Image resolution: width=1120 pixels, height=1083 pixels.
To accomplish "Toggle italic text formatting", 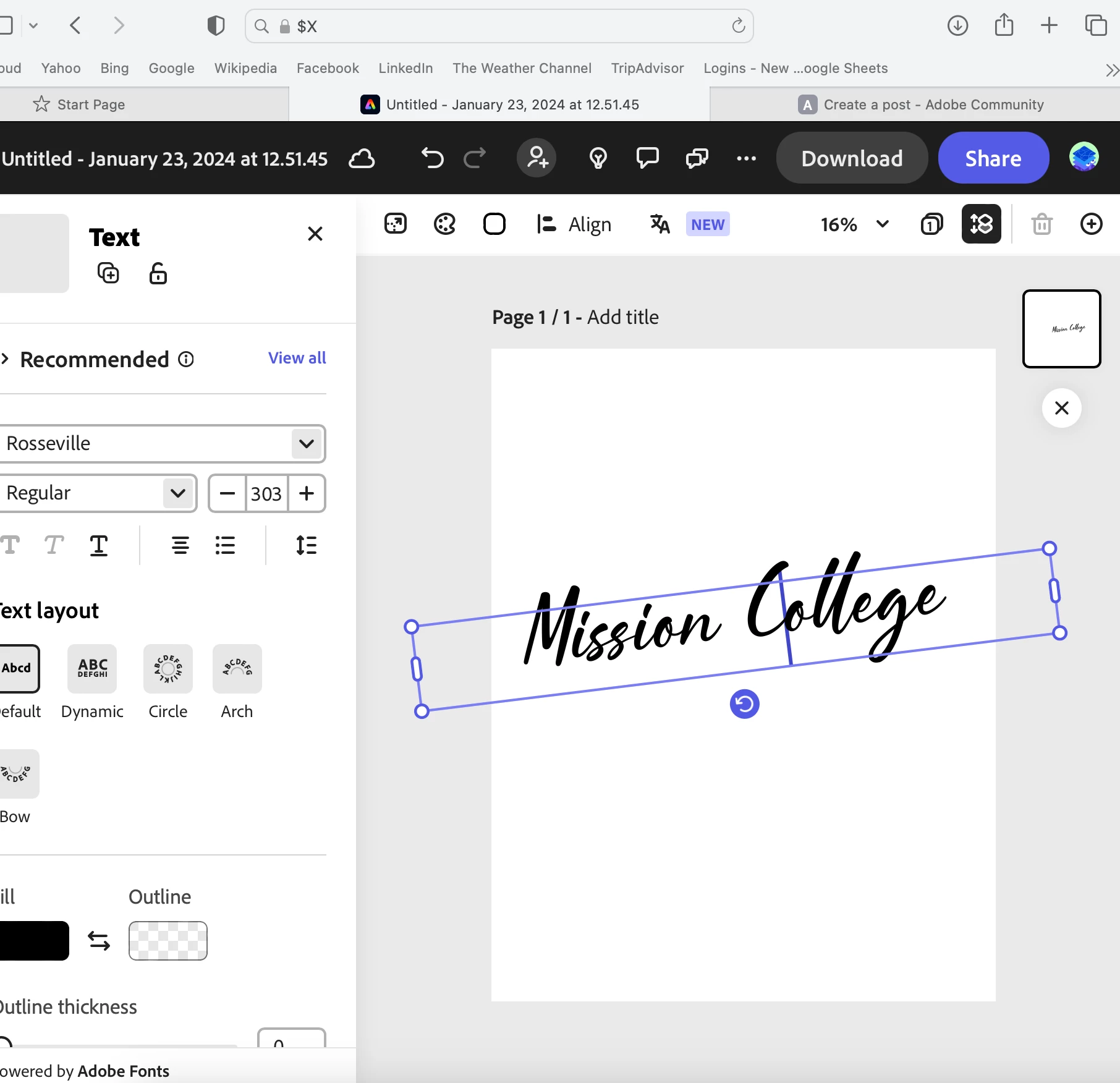I will 54,545.
